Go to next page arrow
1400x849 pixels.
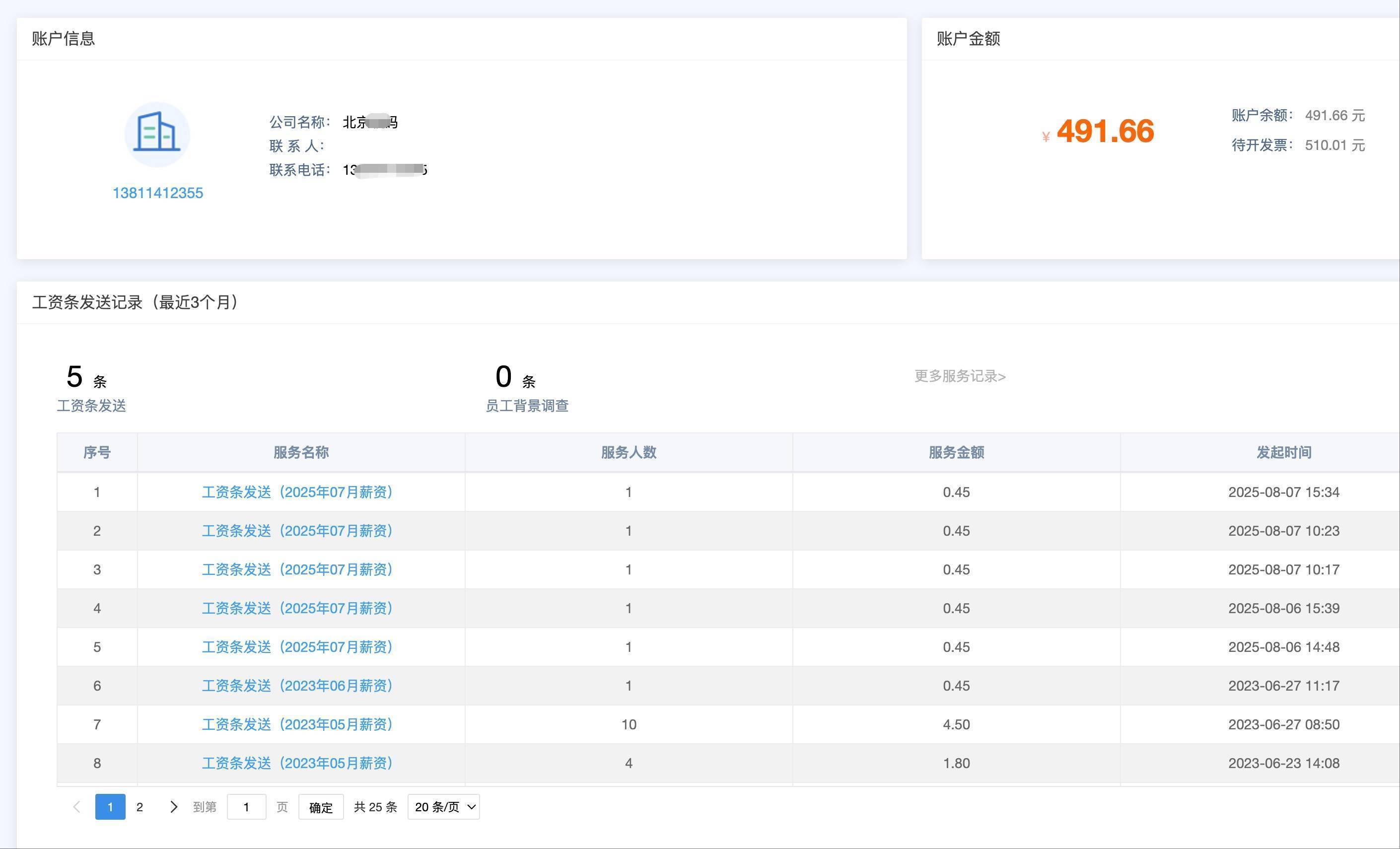[x=174, y=807]
